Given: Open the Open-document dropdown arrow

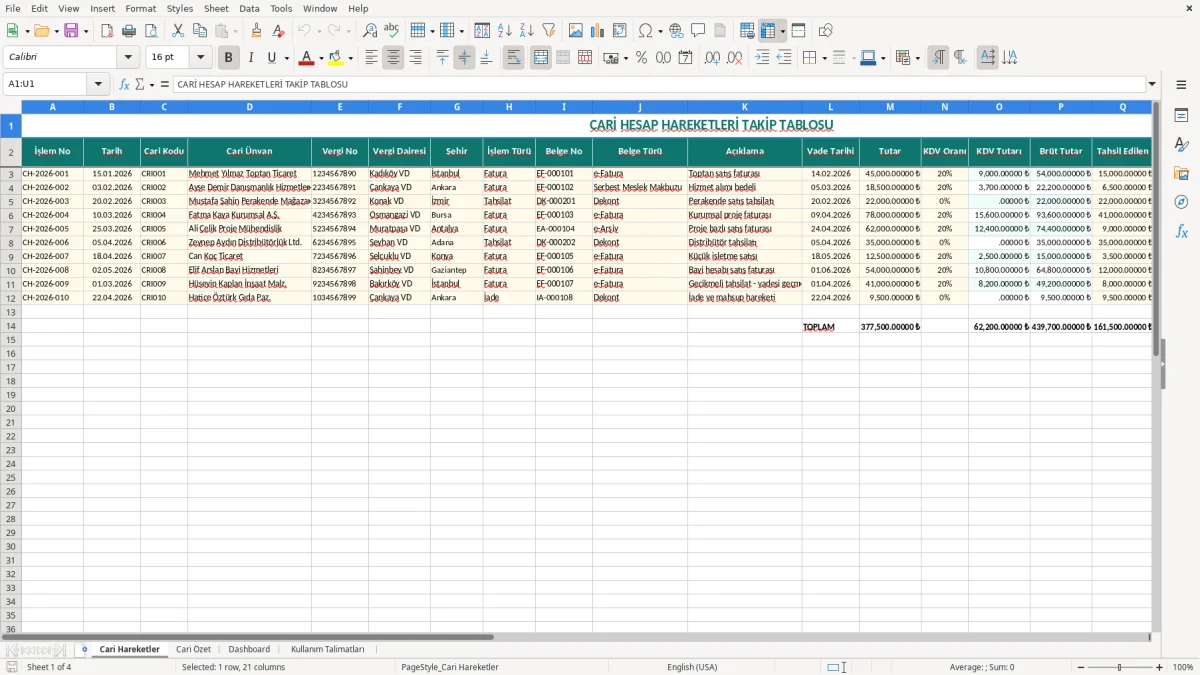Looking at the screenshot, I should 54,31.
